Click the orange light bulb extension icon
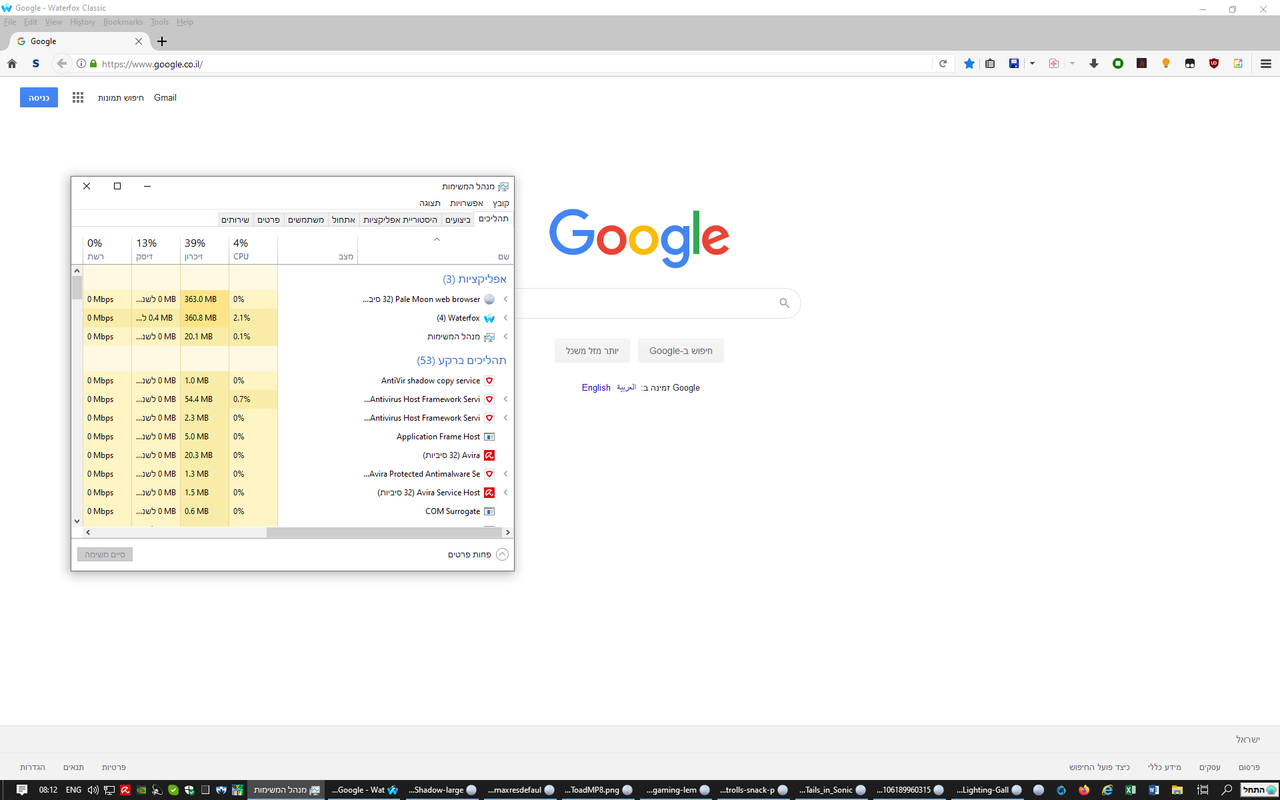 click(x=1166, y=63)
